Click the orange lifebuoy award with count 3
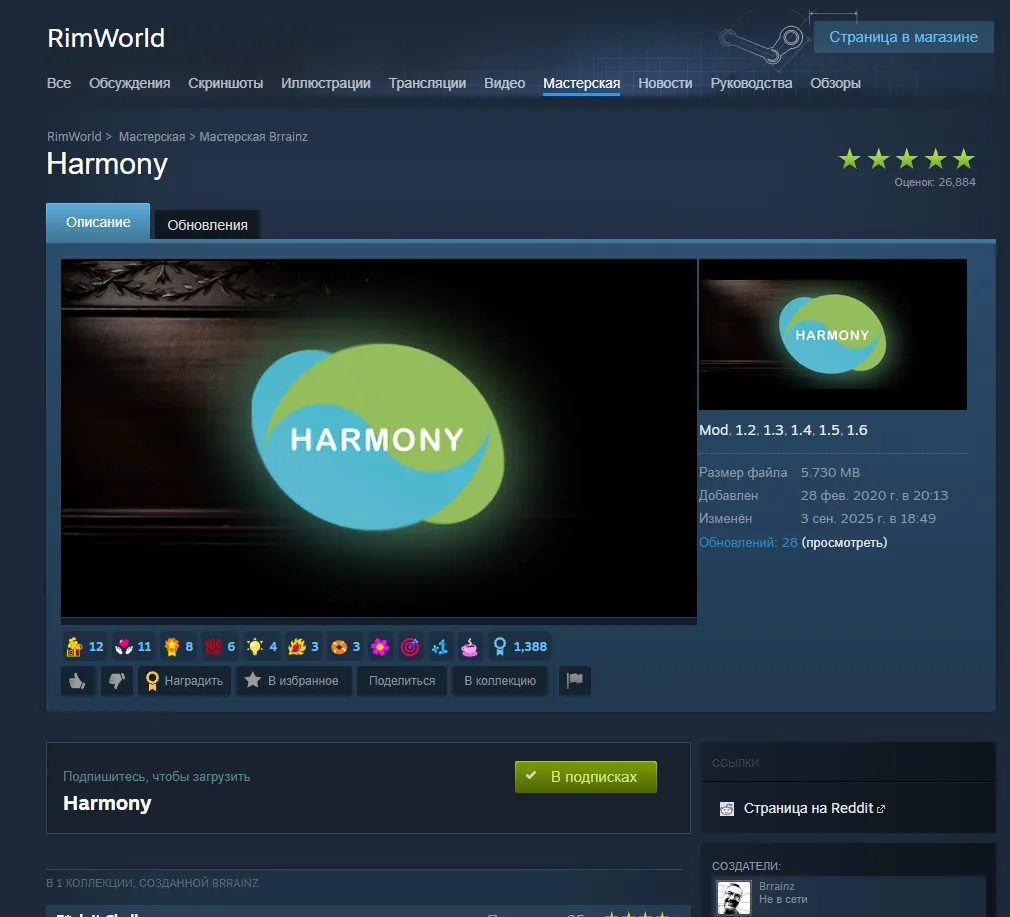 [345, 646]
